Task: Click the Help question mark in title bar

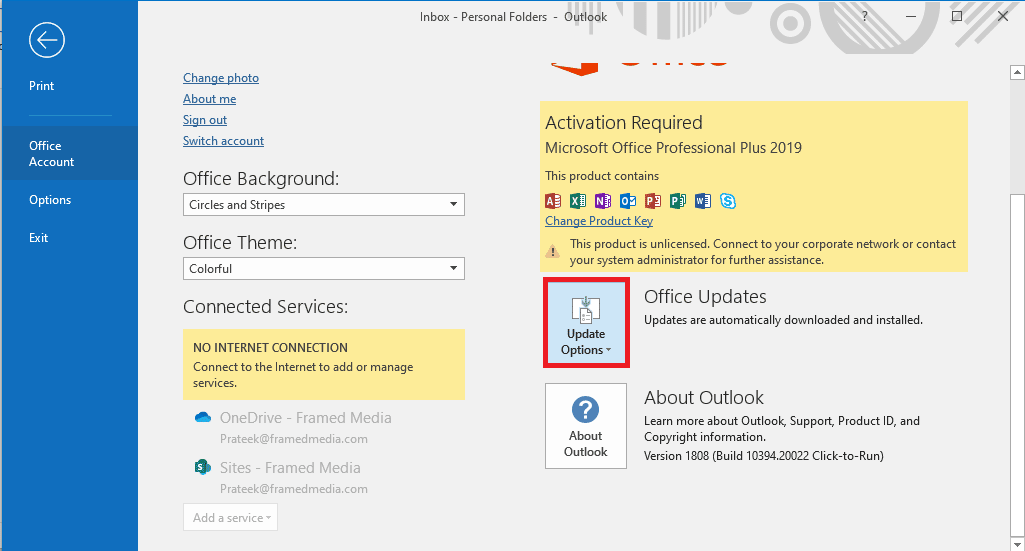Action: pos(864,16)
